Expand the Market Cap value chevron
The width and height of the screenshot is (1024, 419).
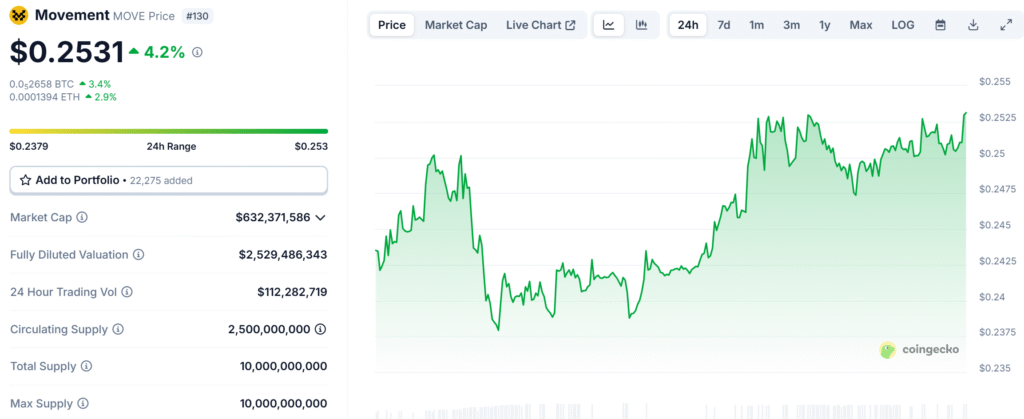(x=320, y=217)
